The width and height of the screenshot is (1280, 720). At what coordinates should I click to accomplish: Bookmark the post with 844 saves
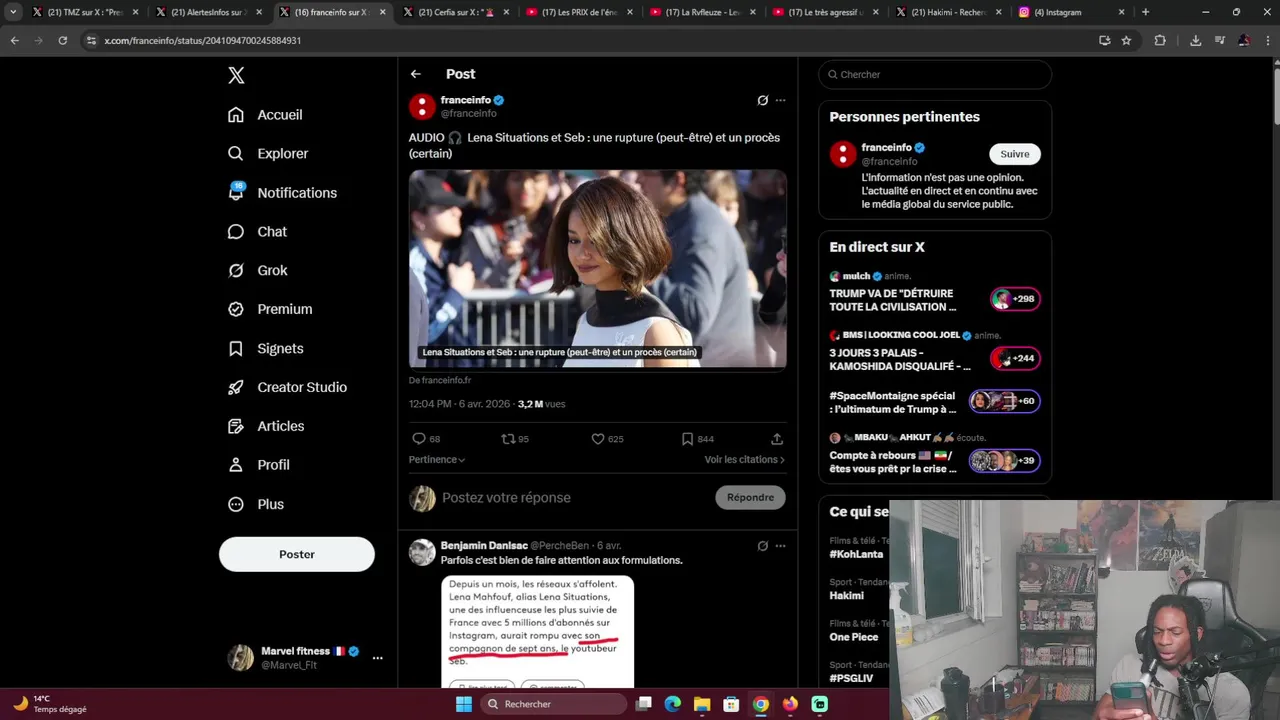pyautogui.click(x=697, y=439)
